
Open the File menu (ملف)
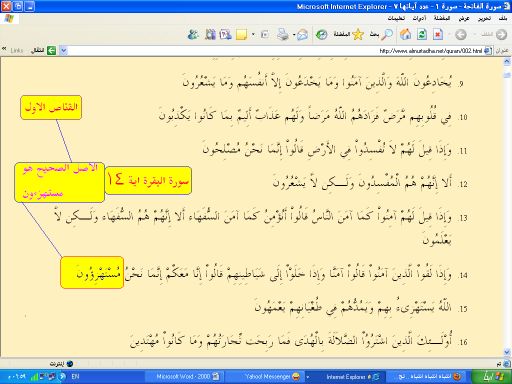[x=503, y=18]
